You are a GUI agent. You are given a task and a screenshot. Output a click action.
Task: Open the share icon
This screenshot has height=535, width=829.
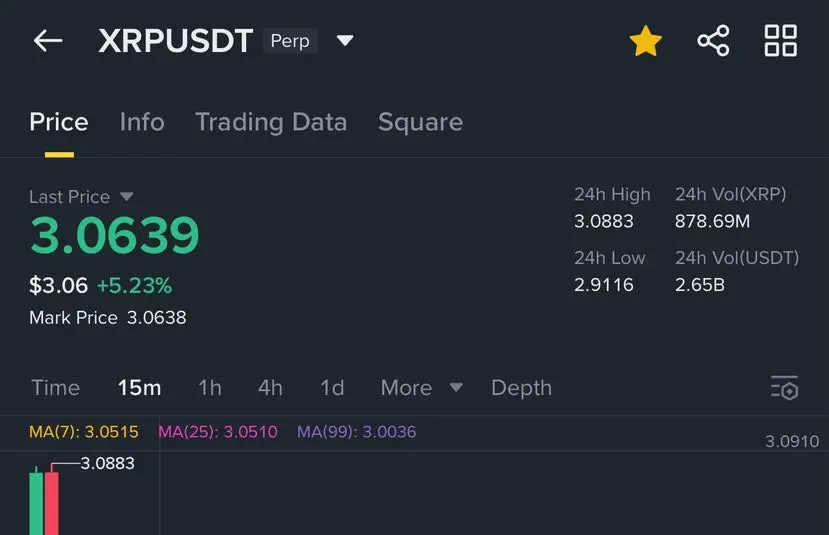pyautogui.click(x=713, y=41)
